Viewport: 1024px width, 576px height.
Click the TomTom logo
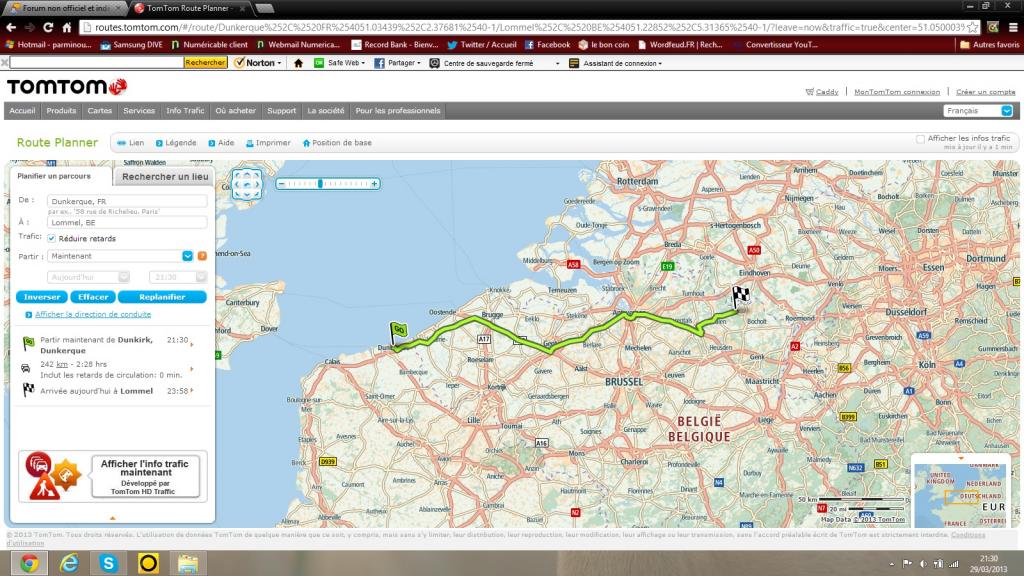tap(67, 87)
